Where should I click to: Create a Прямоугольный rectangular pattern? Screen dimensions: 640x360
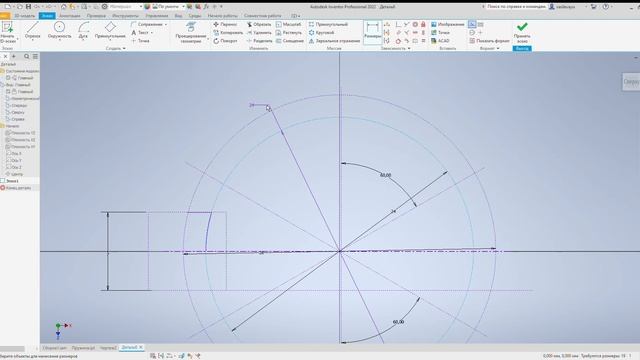(x=328, y=24)
